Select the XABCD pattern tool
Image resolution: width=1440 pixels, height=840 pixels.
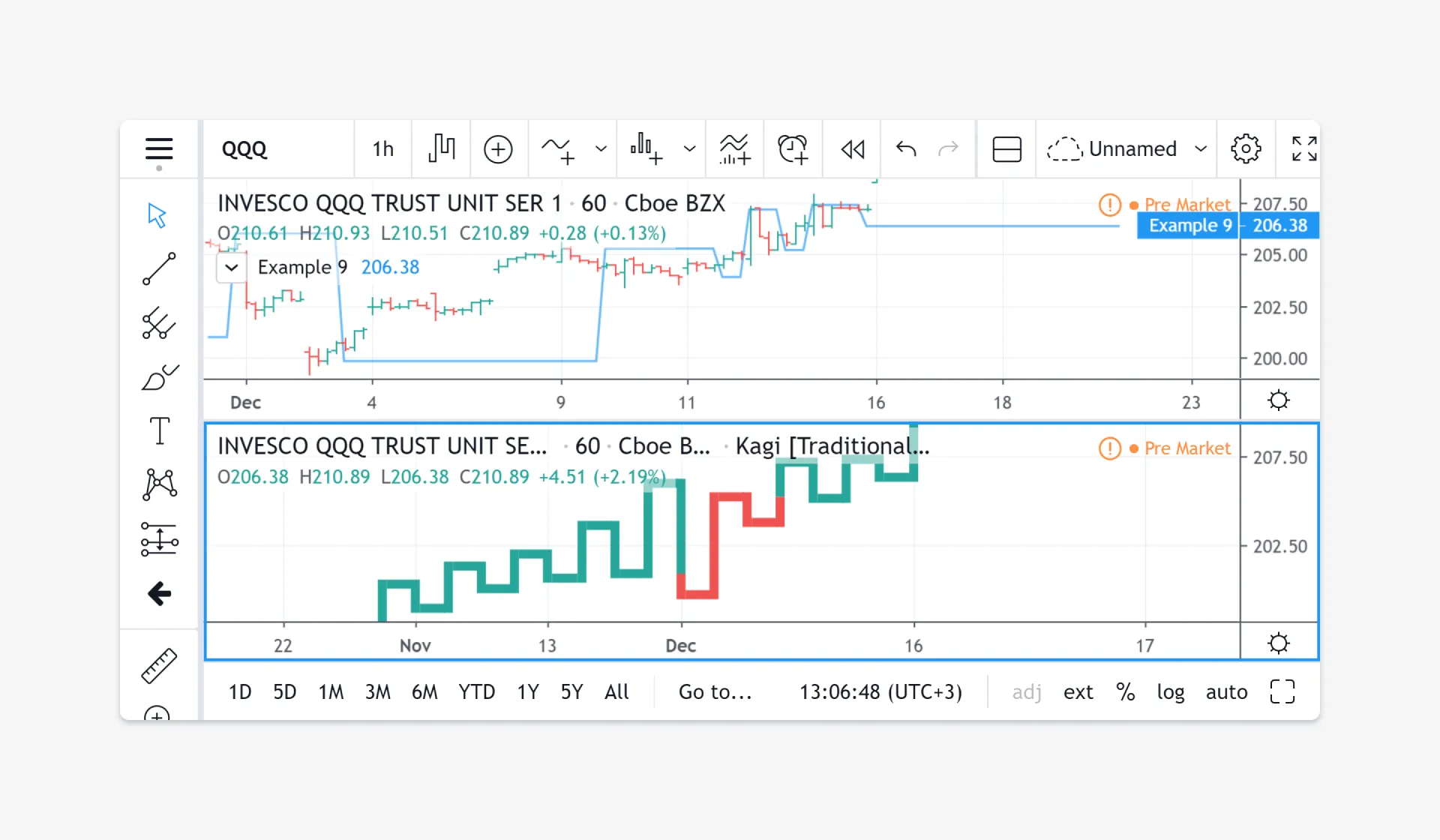[x=160, y=484]
